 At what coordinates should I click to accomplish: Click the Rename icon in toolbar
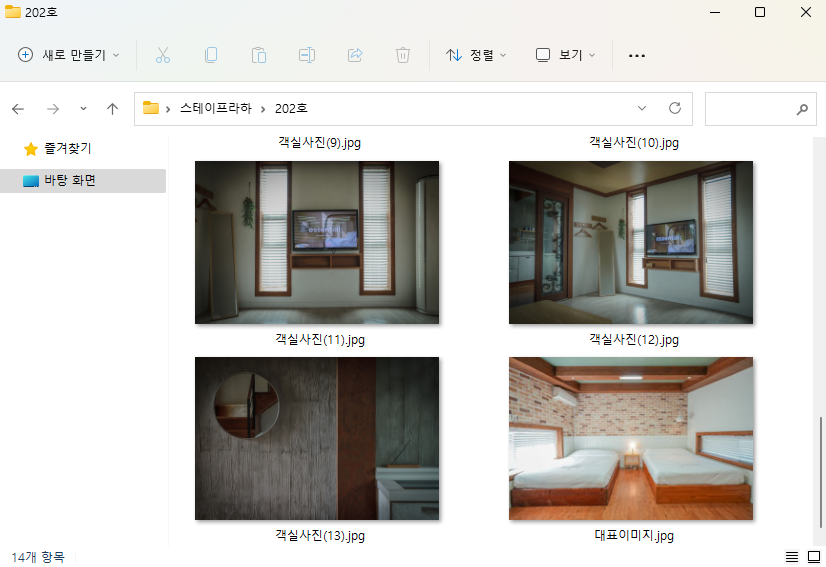(307, 55)
